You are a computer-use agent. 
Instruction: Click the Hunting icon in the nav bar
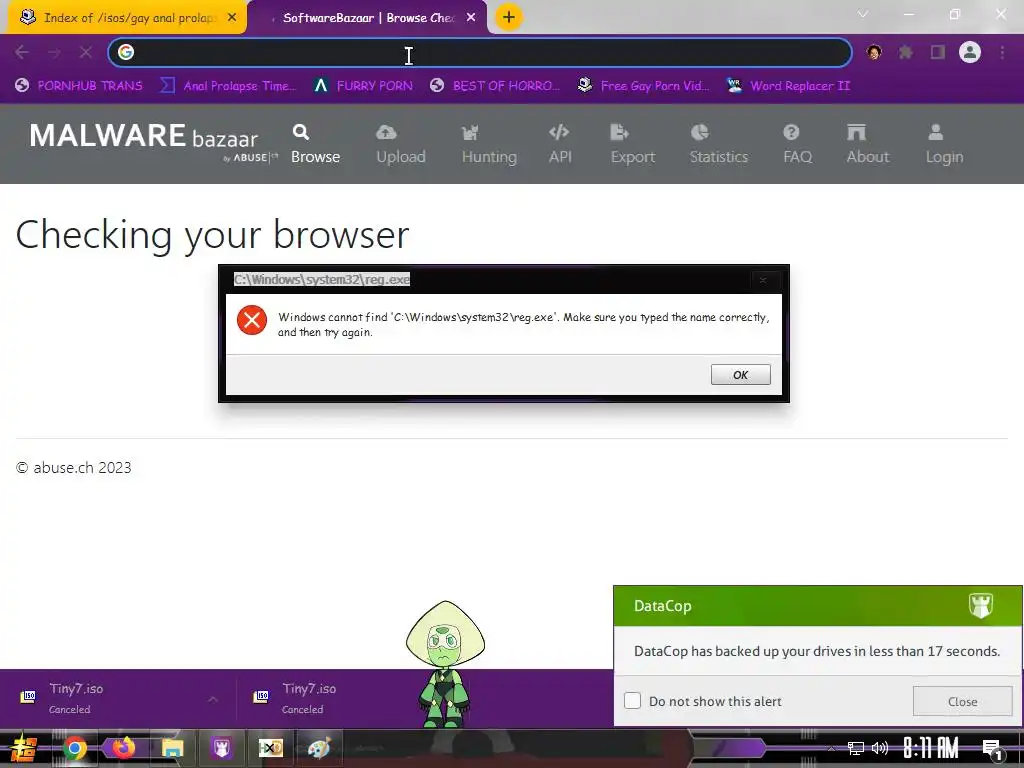pos(470,133)
